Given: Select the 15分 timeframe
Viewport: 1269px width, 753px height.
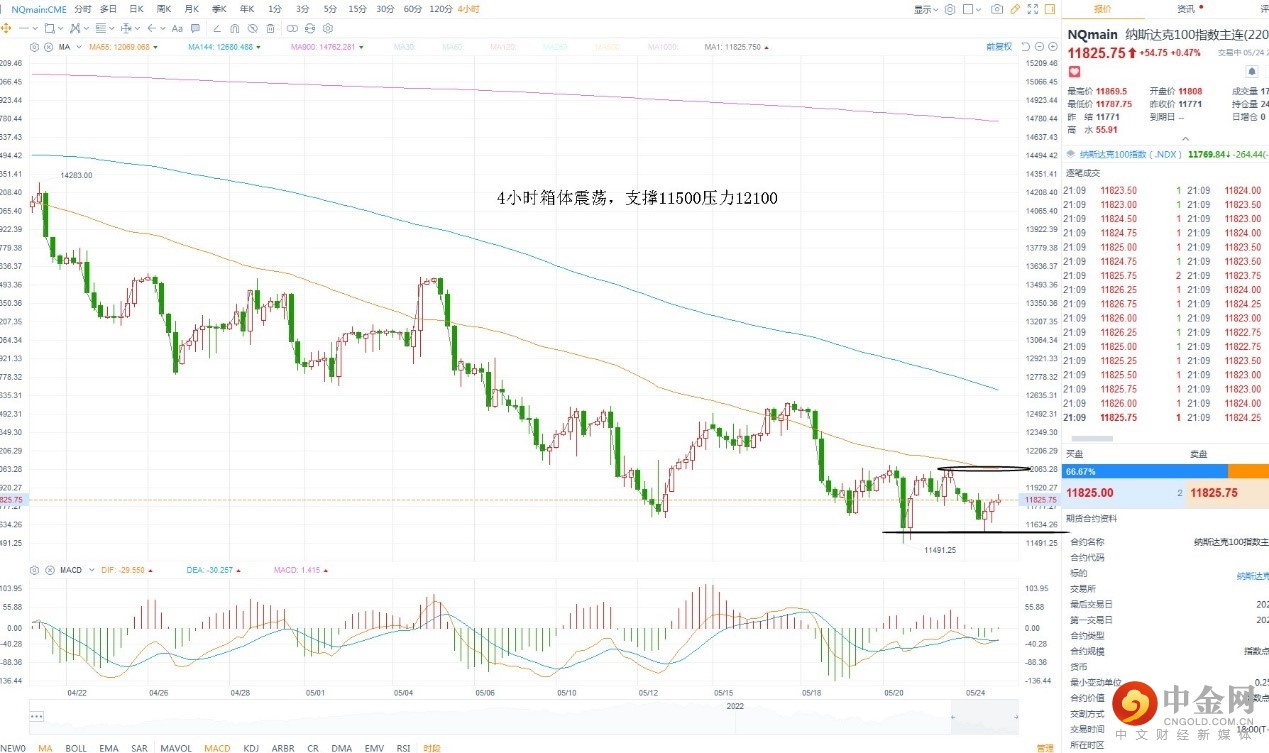Looking at the screenshot, I should click(x=357, y=9).
